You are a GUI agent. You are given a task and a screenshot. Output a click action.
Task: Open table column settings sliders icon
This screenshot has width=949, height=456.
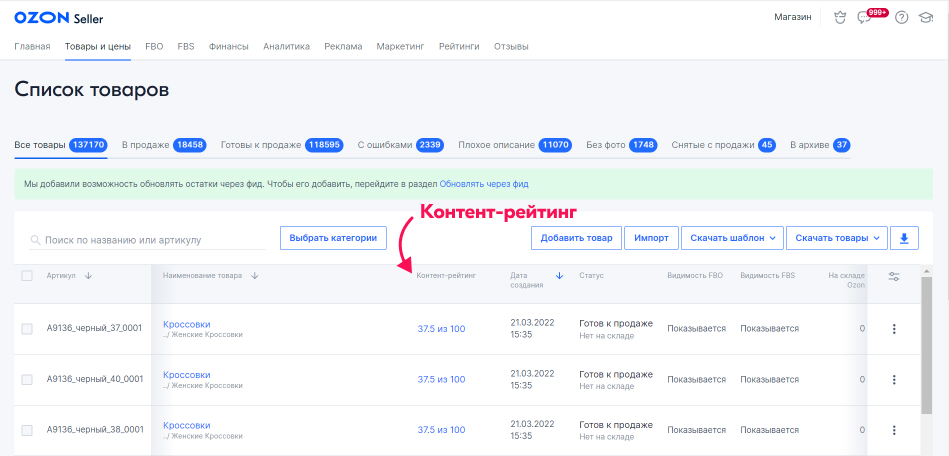tap(893, 277)
